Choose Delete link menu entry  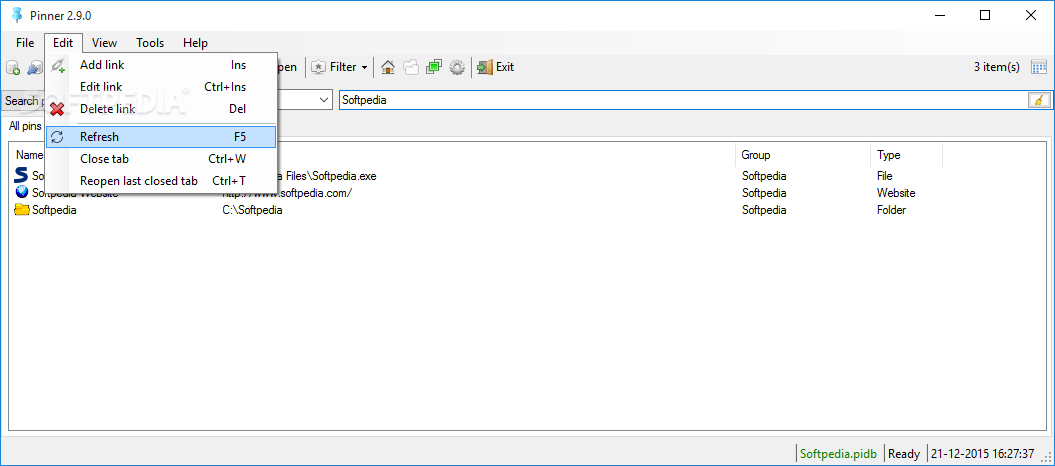click(x=161, y=109)
